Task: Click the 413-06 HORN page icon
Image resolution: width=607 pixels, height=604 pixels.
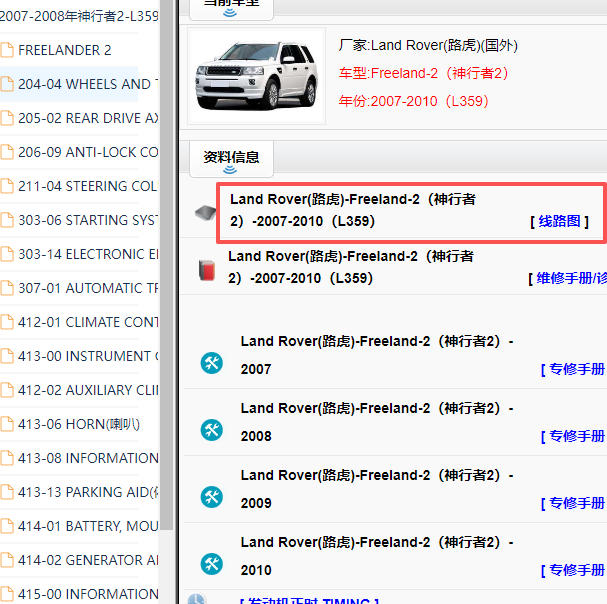Action: [6, 424]
